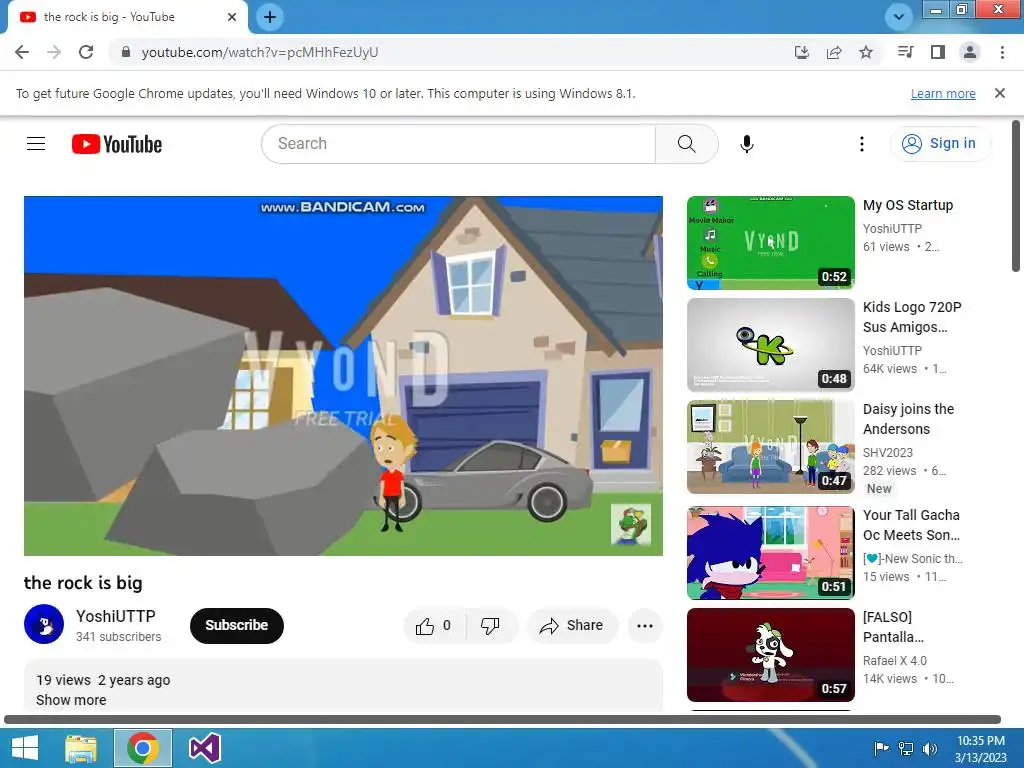Go to YouTube home via logo
This screenshot has width=1024, height=768.
(x=117, y=144)
